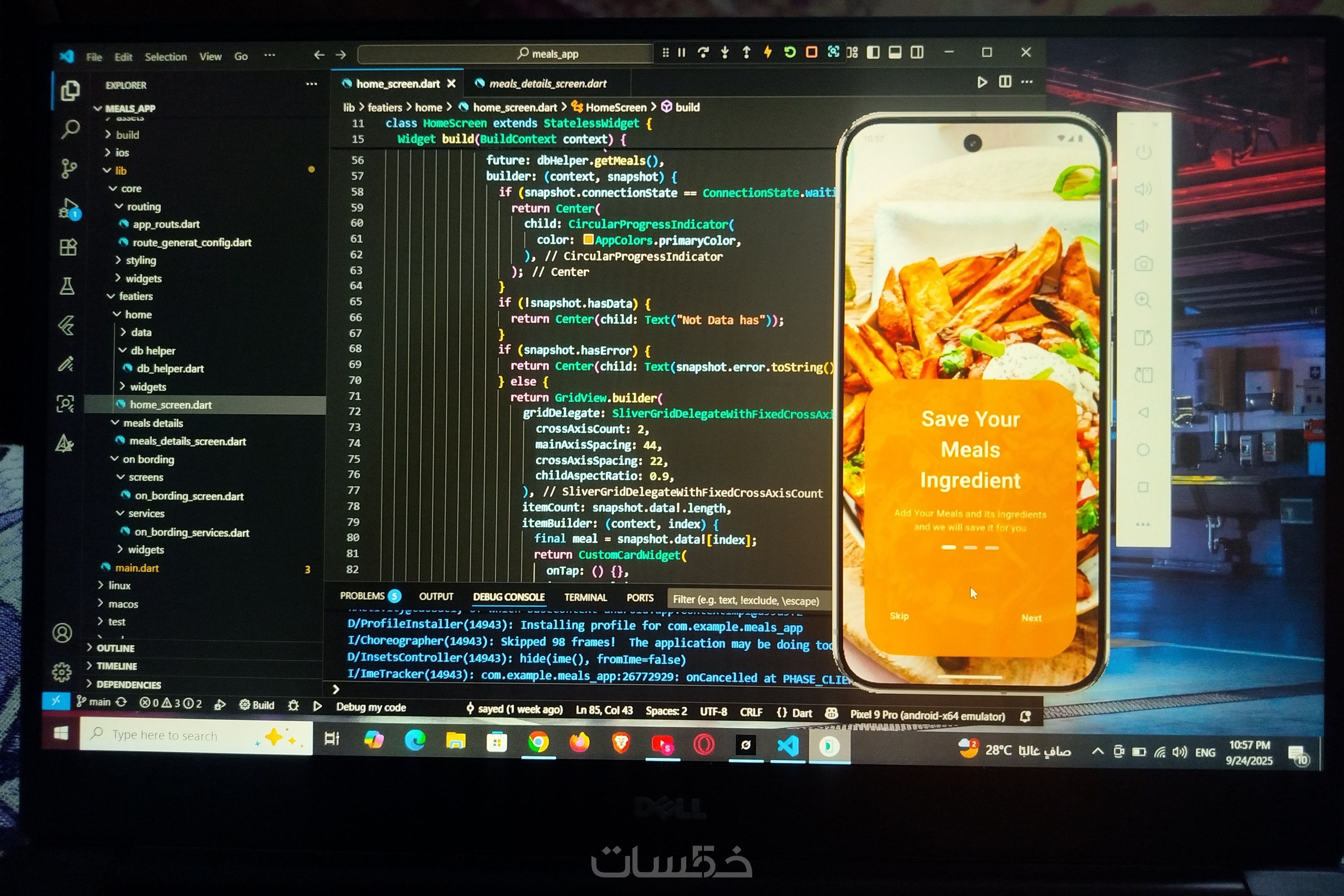Open the Search view in activity bar
This screenshot has width=1344, height=896.
(x=70, y=129)
